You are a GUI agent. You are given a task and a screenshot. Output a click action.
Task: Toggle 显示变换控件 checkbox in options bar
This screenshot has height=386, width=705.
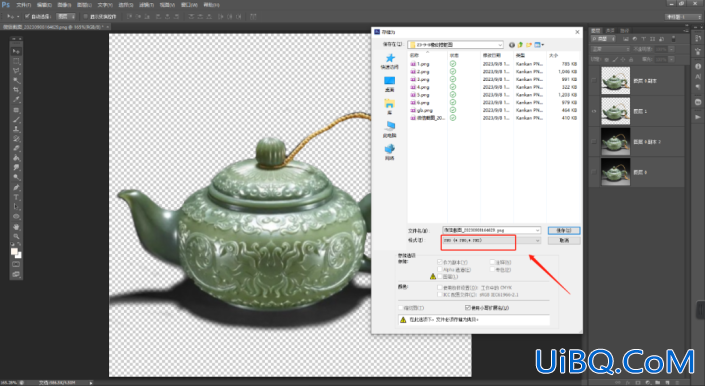(85, 16)
